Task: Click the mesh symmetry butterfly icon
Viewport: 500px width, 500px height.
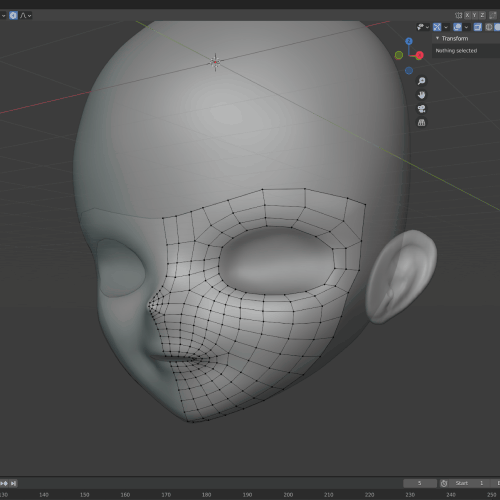Action: pyautogui.click(x=459, y=15)
